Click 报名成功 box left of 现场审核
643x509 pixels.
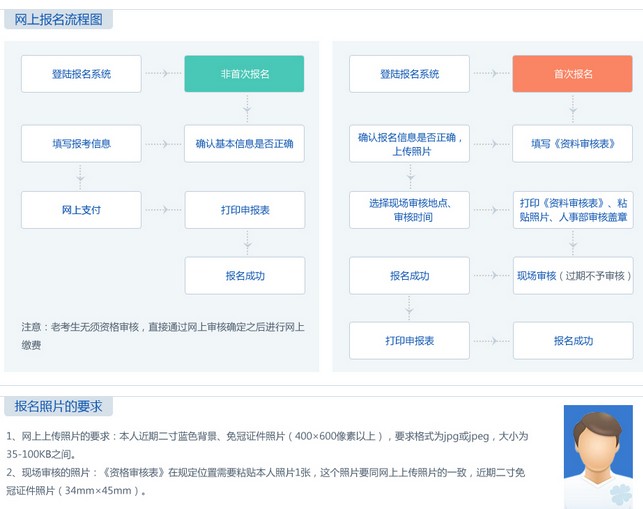point(409,275)
